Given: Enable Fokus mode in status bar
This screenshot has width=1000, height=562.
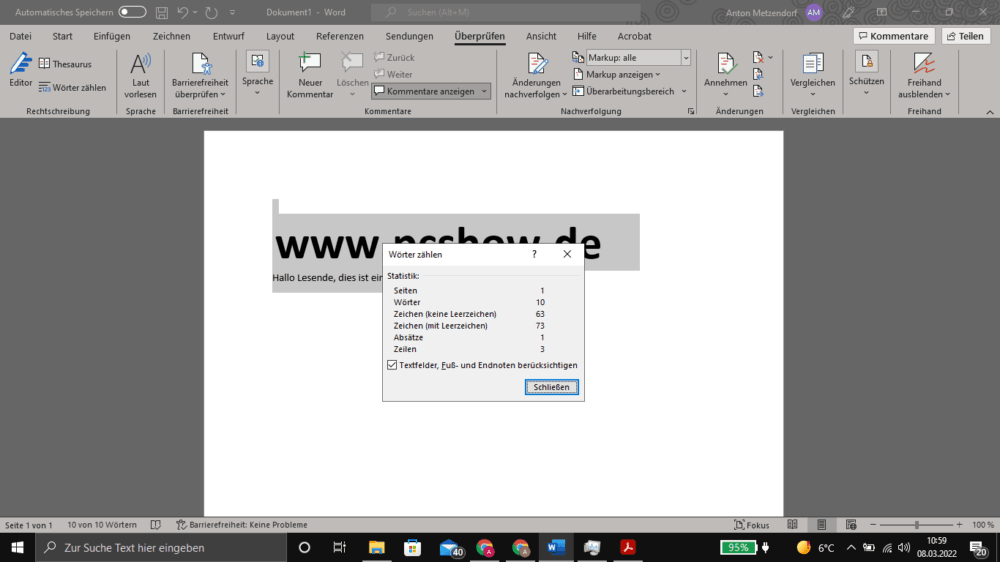Looking at the screenshot, I should pyautogui.click(x=751, y=525).
